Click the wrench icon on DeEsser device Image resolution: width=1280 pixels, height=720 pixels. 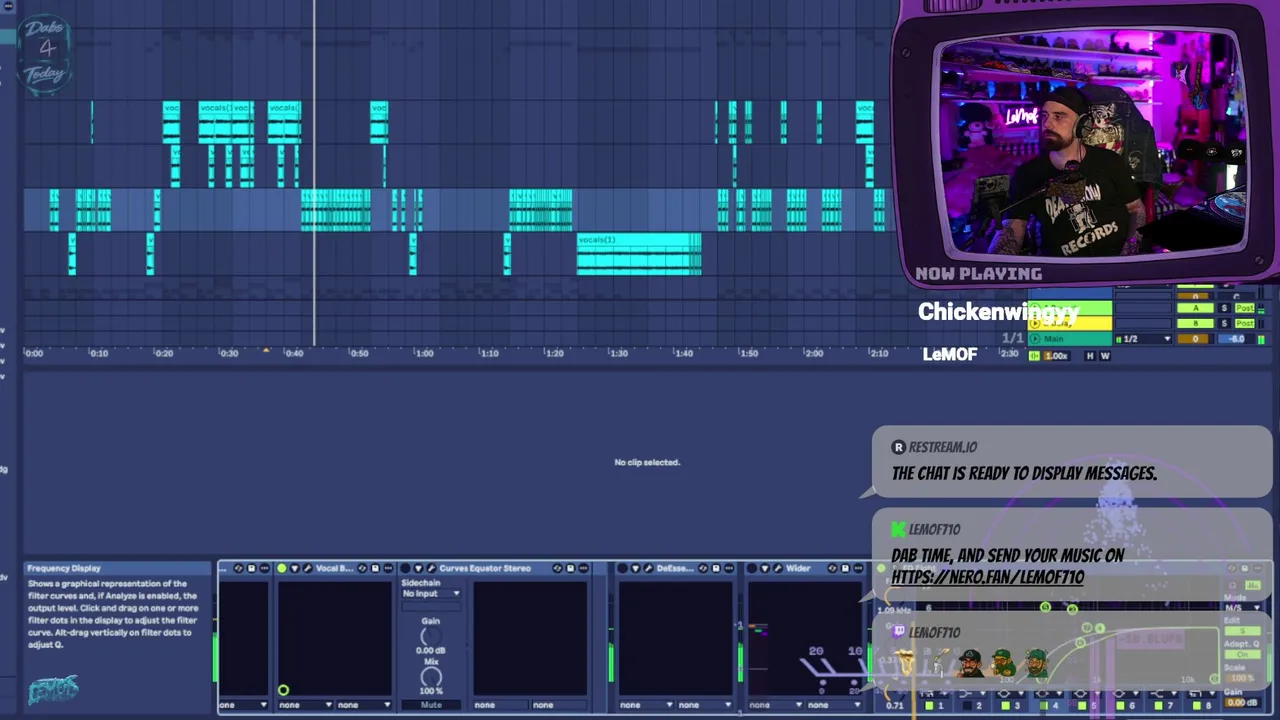(647, 568)
